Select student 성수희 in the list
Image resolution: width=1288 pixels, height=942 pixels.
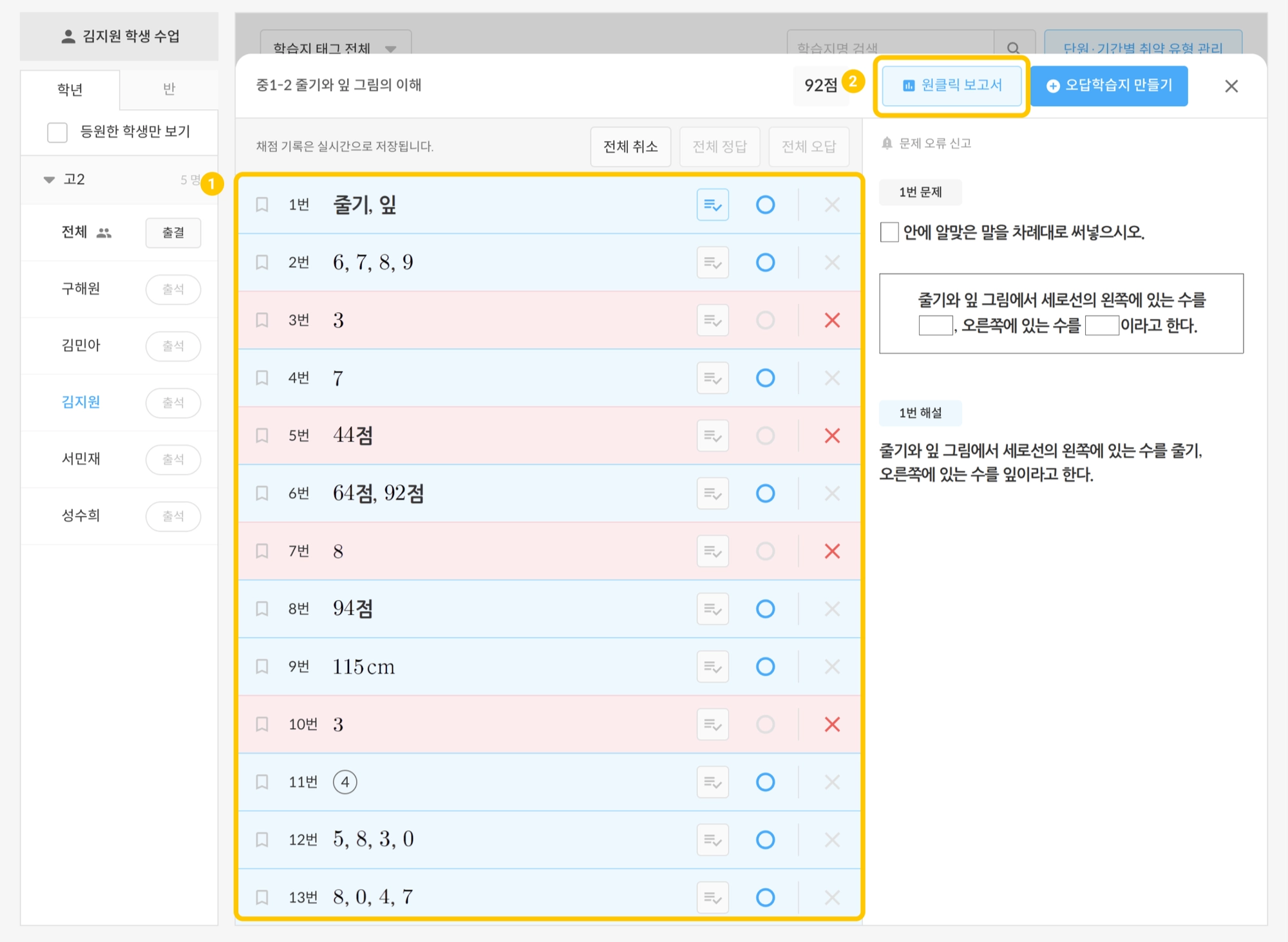tap(81, 515)
